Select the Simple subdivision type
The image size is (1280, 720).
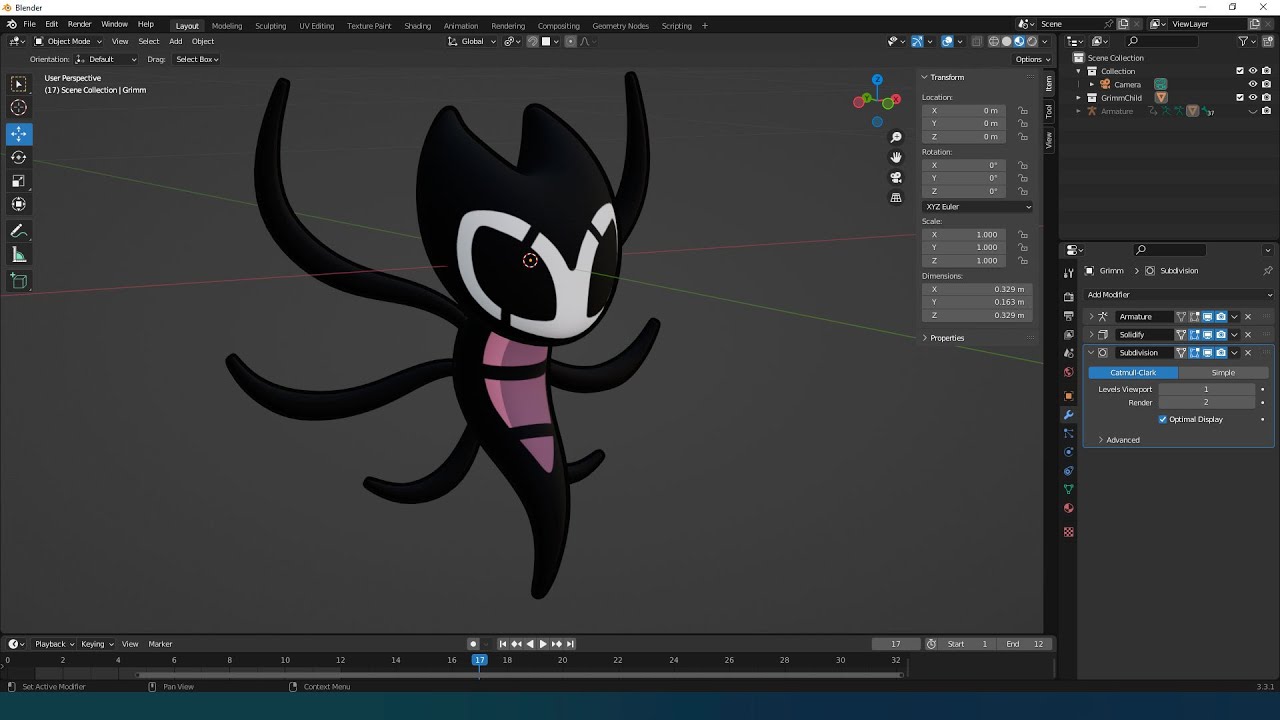tap(1223, 372)
